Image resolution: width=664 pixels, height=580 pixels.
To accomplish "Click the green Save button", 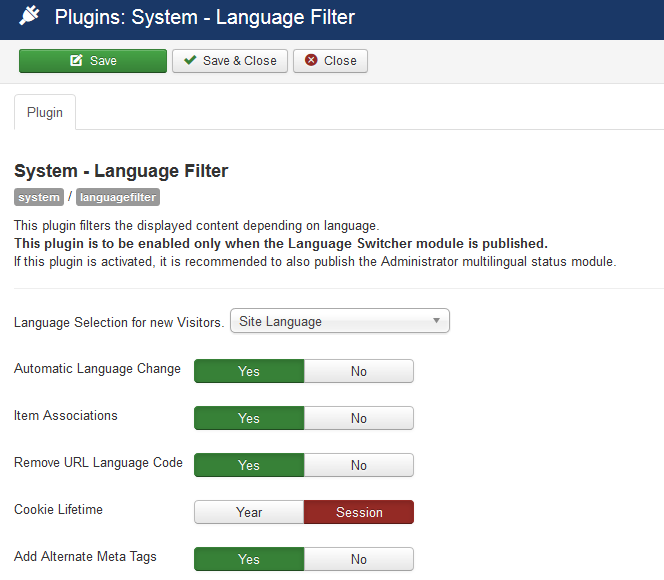I will pos(93,61).
